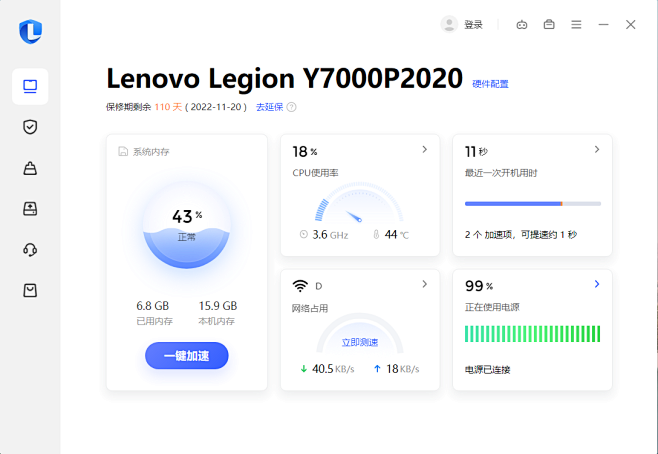Open the game controller icon in title bar
The width and height of the screenshot is (658, 454).
pos(522,25)
